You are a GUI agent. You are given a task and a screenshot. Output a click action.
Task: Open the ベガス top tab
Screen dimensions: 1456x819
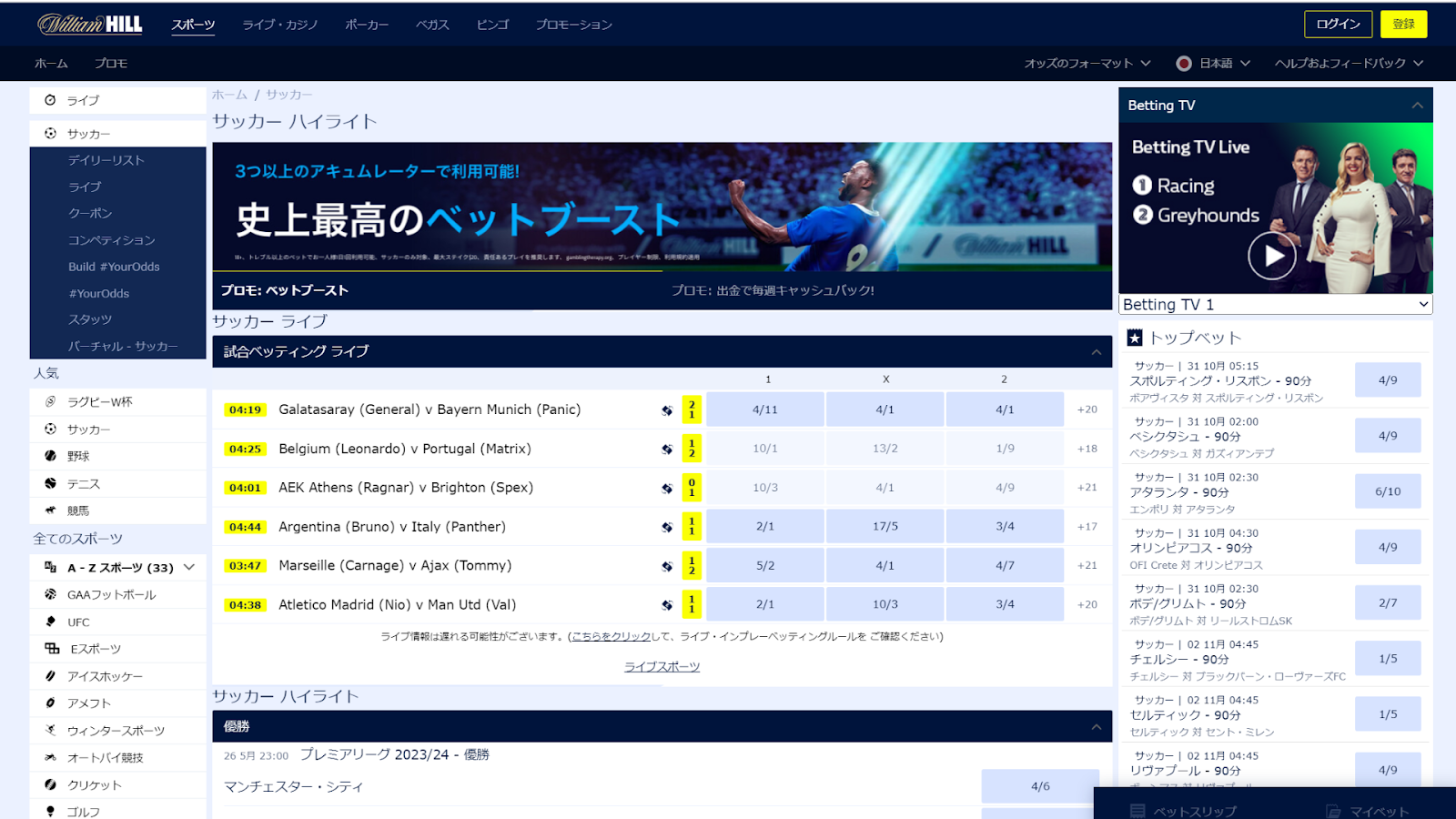click(433, 25)
